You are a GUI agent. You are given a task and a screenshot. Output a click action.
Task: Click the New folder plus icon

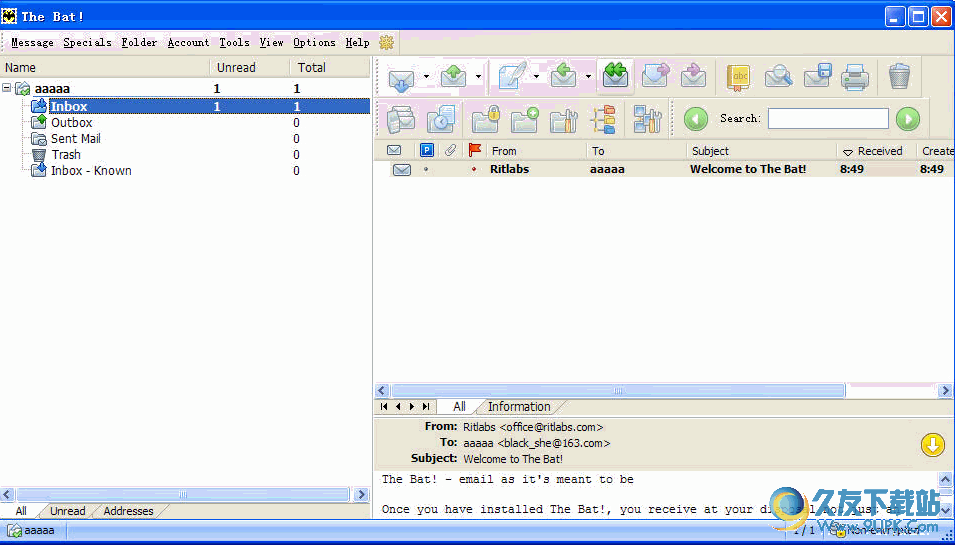click(x=524, y=119)
